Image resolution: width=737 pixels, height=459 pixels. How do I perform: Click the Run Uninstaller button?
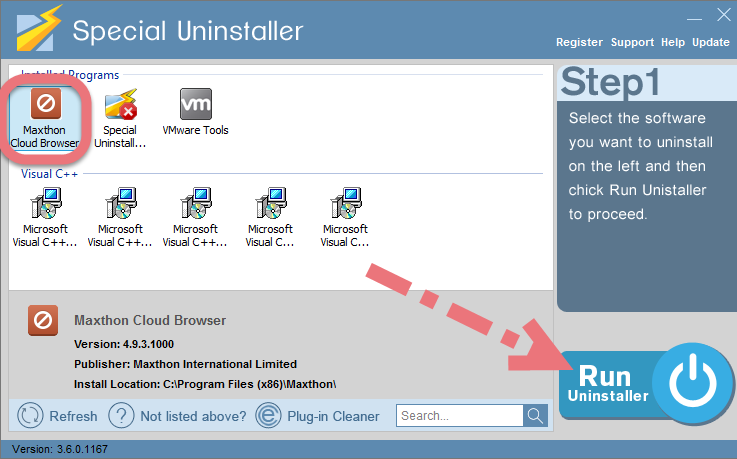pyautogui.click(x=646, y=384)
